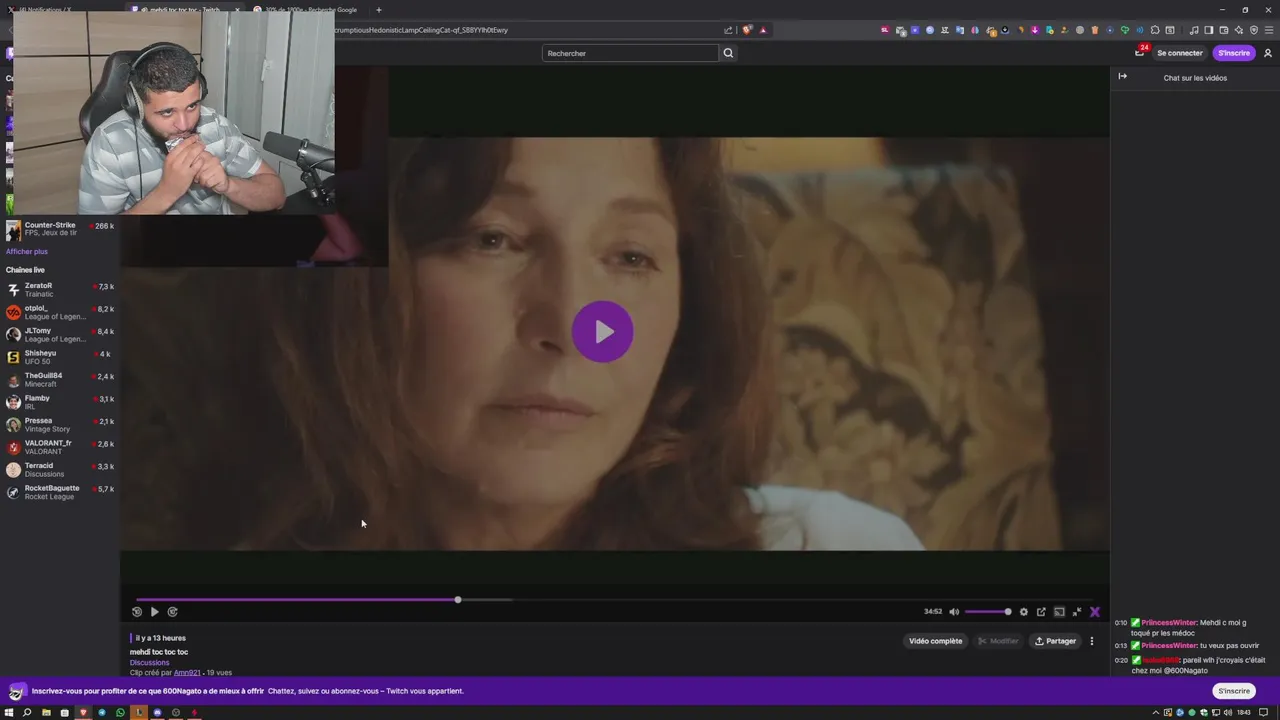Click the music note media control icon
Image resolution: width=1280 pixels, height=720 pixels.
click(x=1194, y=29)
